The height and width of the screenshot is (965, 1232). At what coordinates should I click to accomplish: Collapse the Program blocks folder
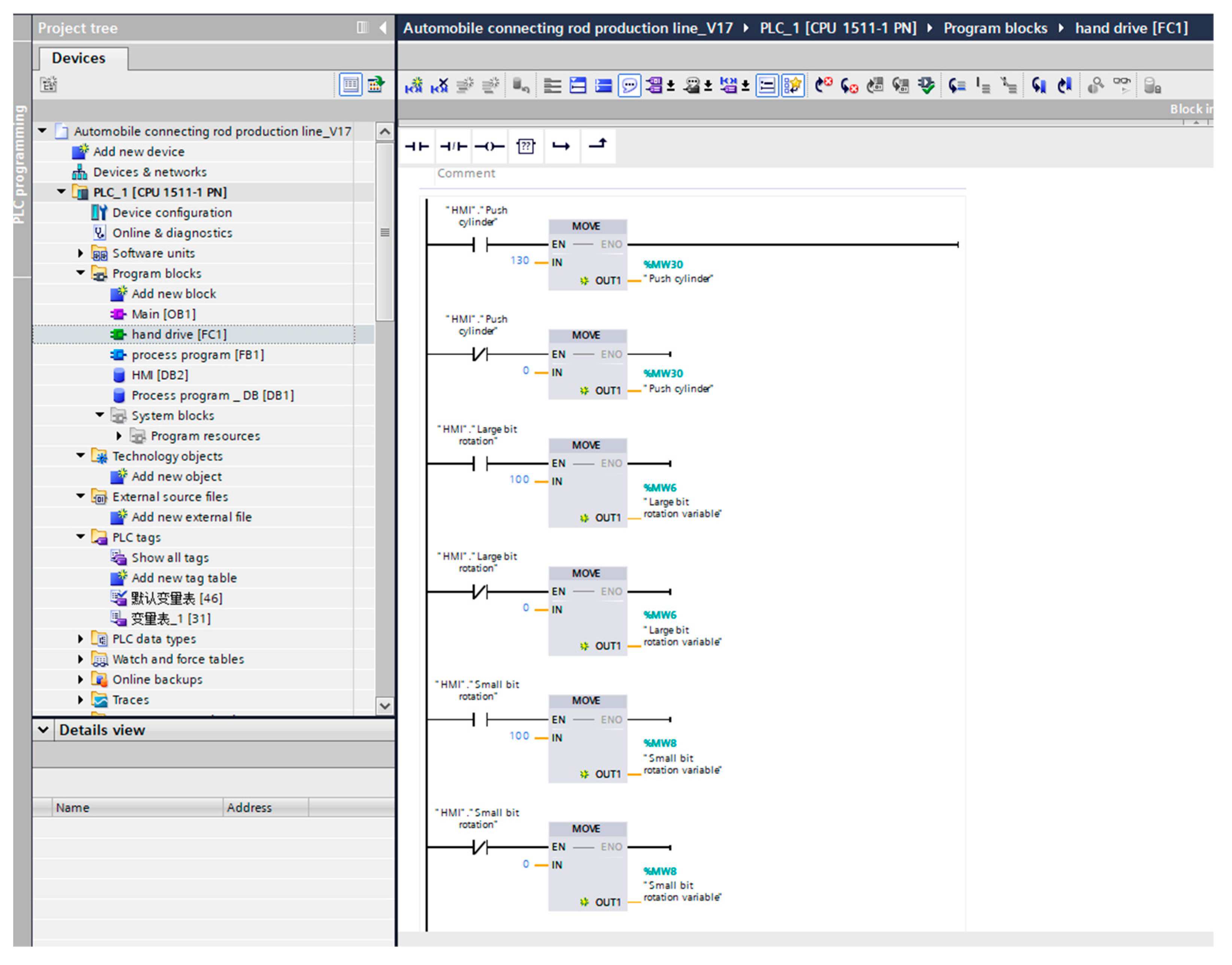tap(80, 273)
